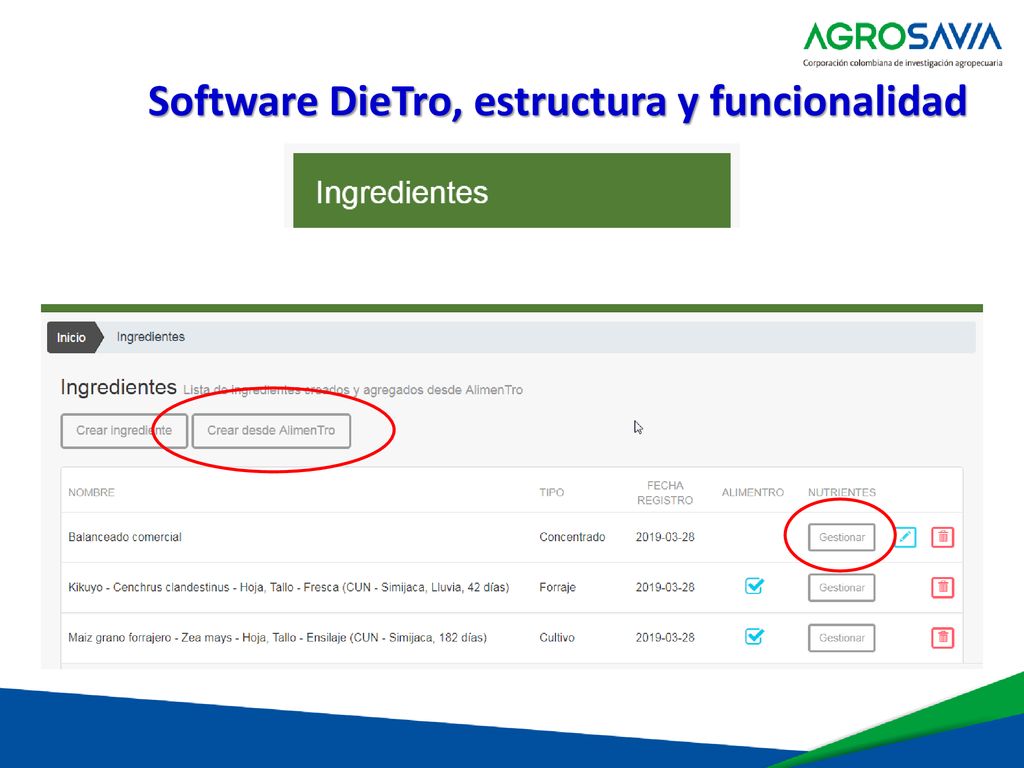Viewport: 1024px width, 768px height.
Task: Click the FECHA REGISTRO column header
Action: tap(665, 492)
